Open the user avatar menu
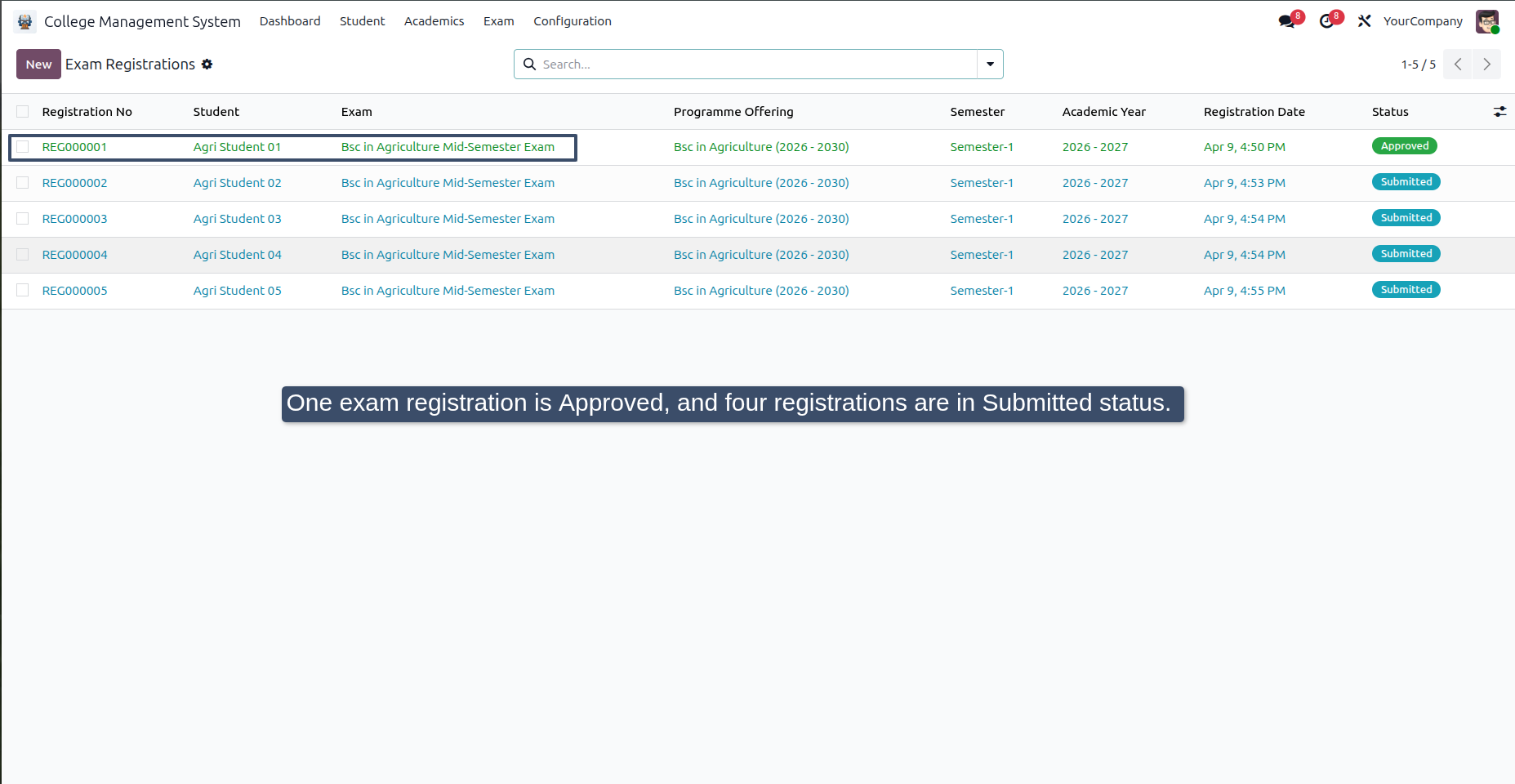The width and height of the screenshot is (1515, 784). click(1486, 21)
